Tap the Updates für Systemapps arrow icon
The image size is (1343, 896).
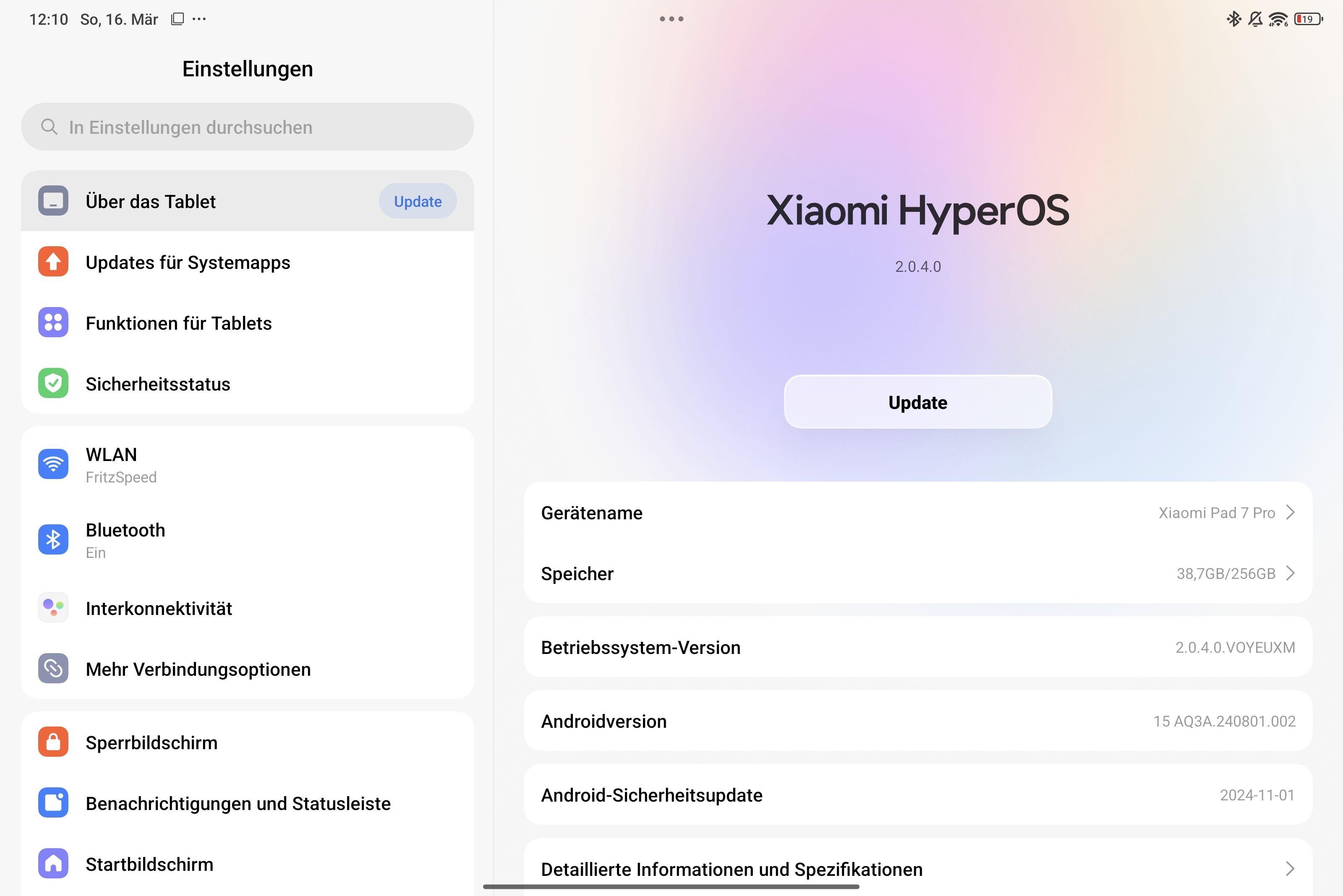click(x=53, y=262)
